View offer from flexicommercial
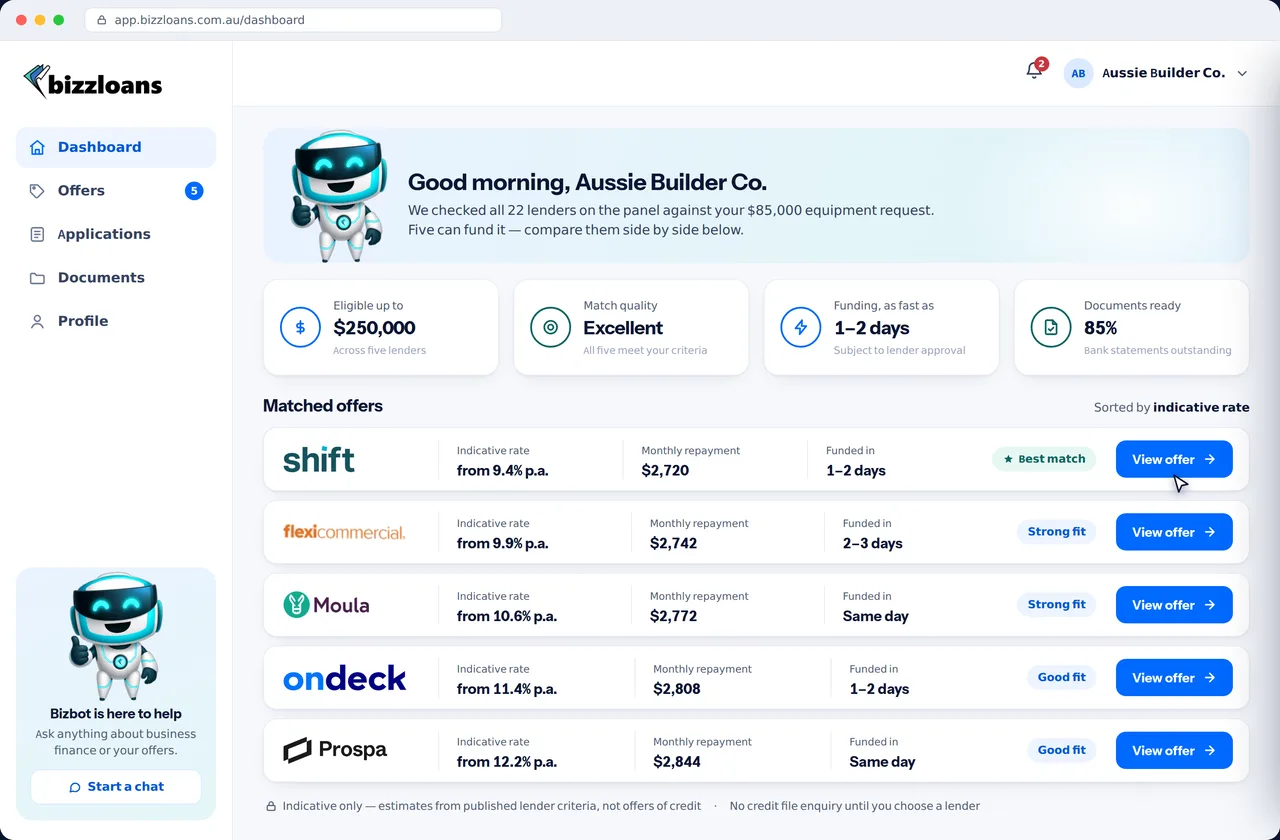Screen dimensions: 1280x840 [x=1174, y=532]
